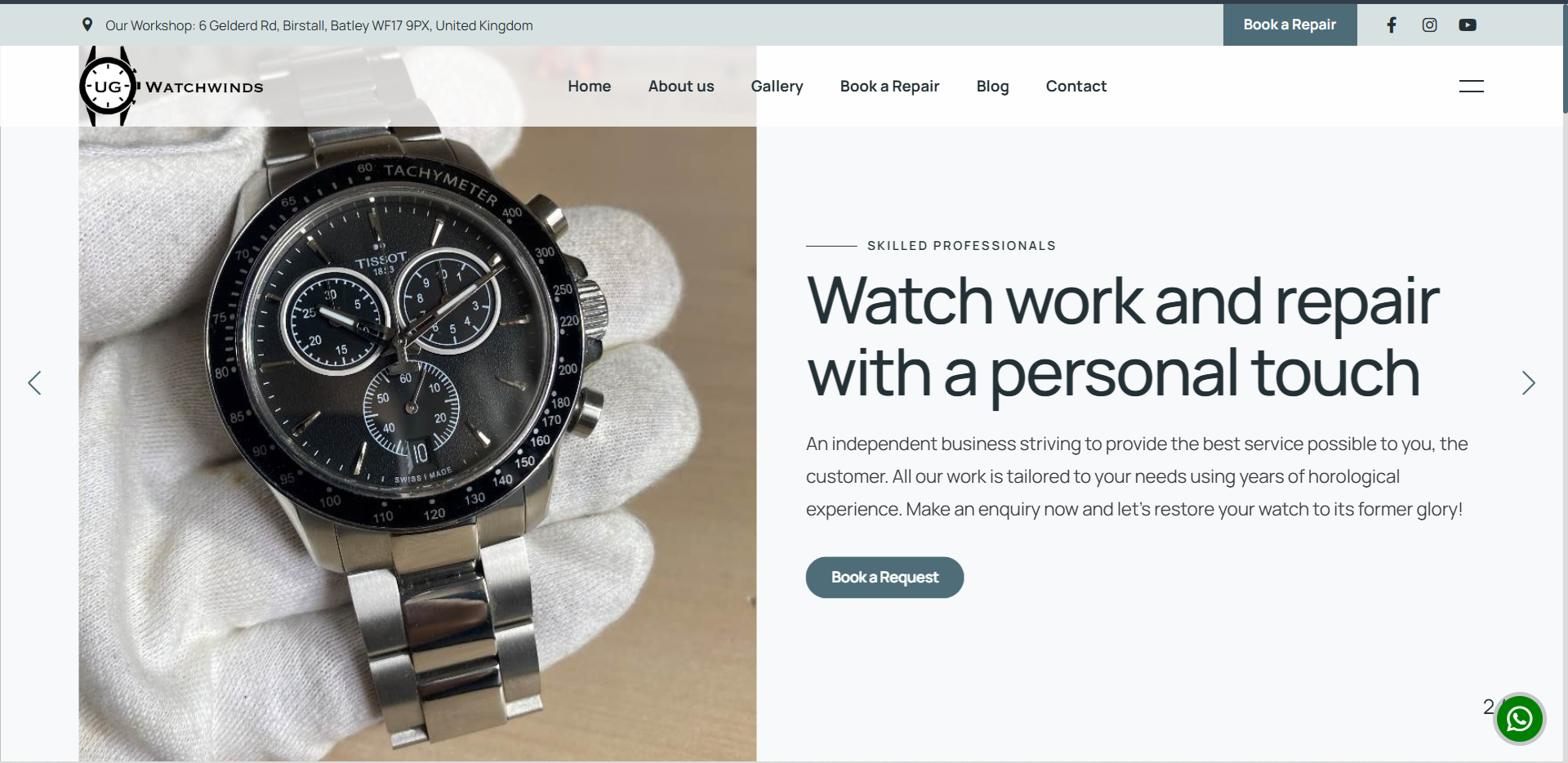Open the YouTube social icon
The width and height of the screenshot is (1568, 763).
1468,25
